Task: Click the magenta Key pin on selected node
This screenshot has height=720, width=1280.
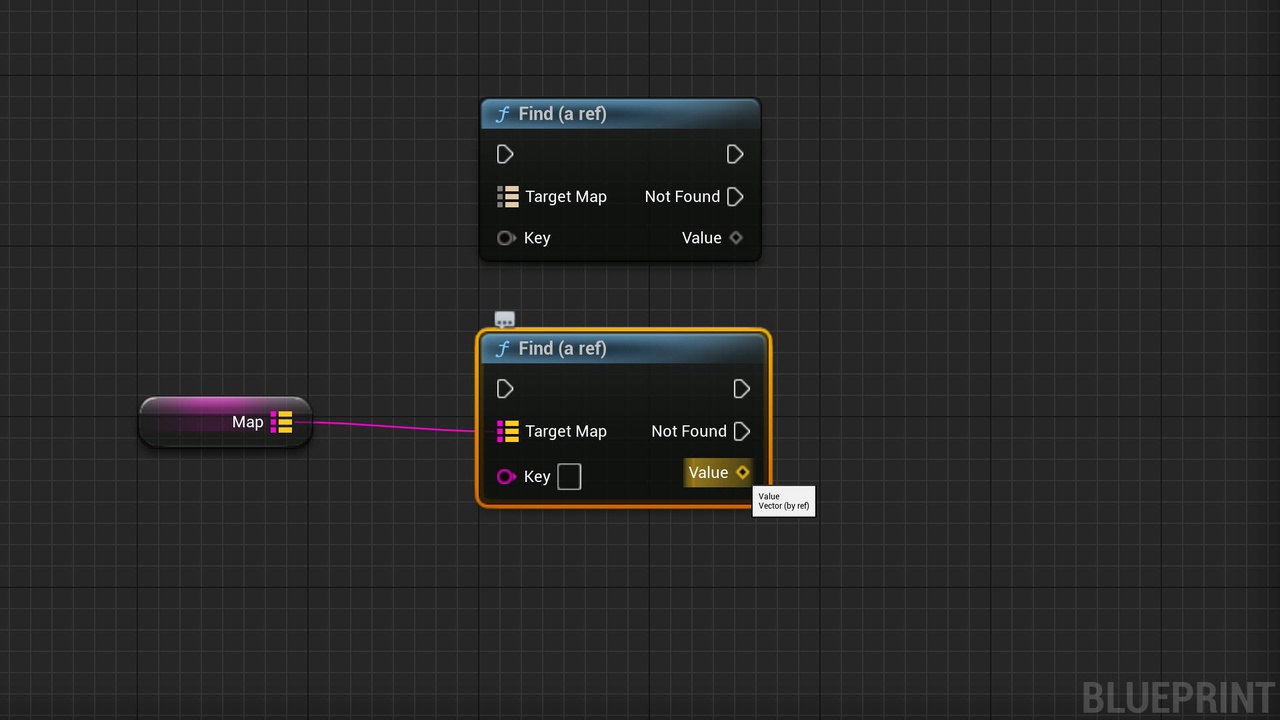Action: point(506,477)
